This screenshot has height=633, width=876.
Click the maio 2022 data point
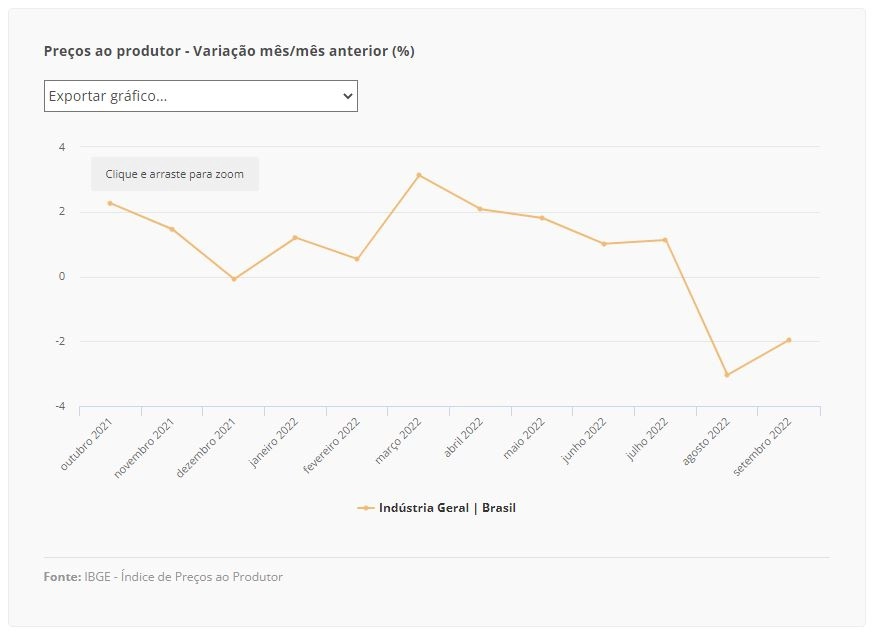542,218
